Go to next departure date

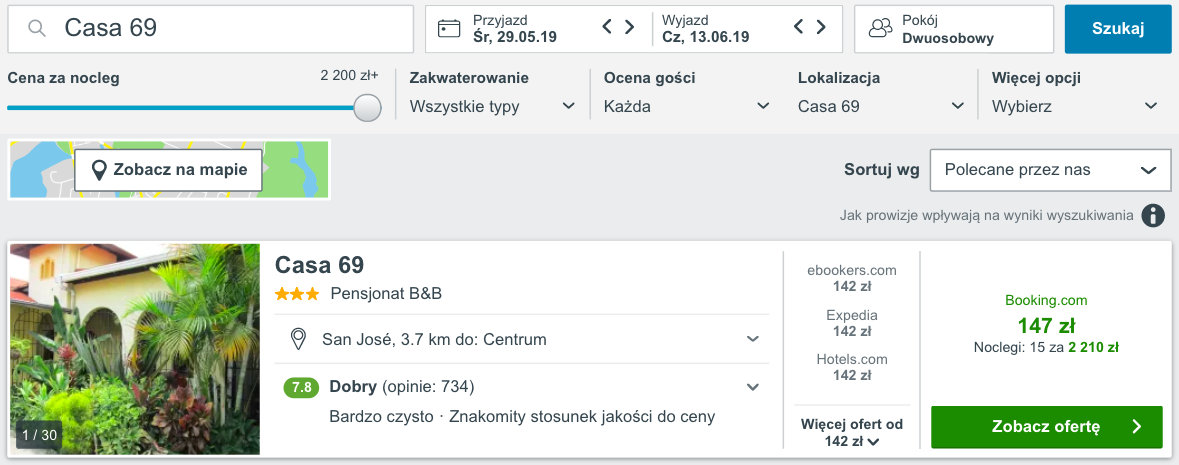point(821,28)
